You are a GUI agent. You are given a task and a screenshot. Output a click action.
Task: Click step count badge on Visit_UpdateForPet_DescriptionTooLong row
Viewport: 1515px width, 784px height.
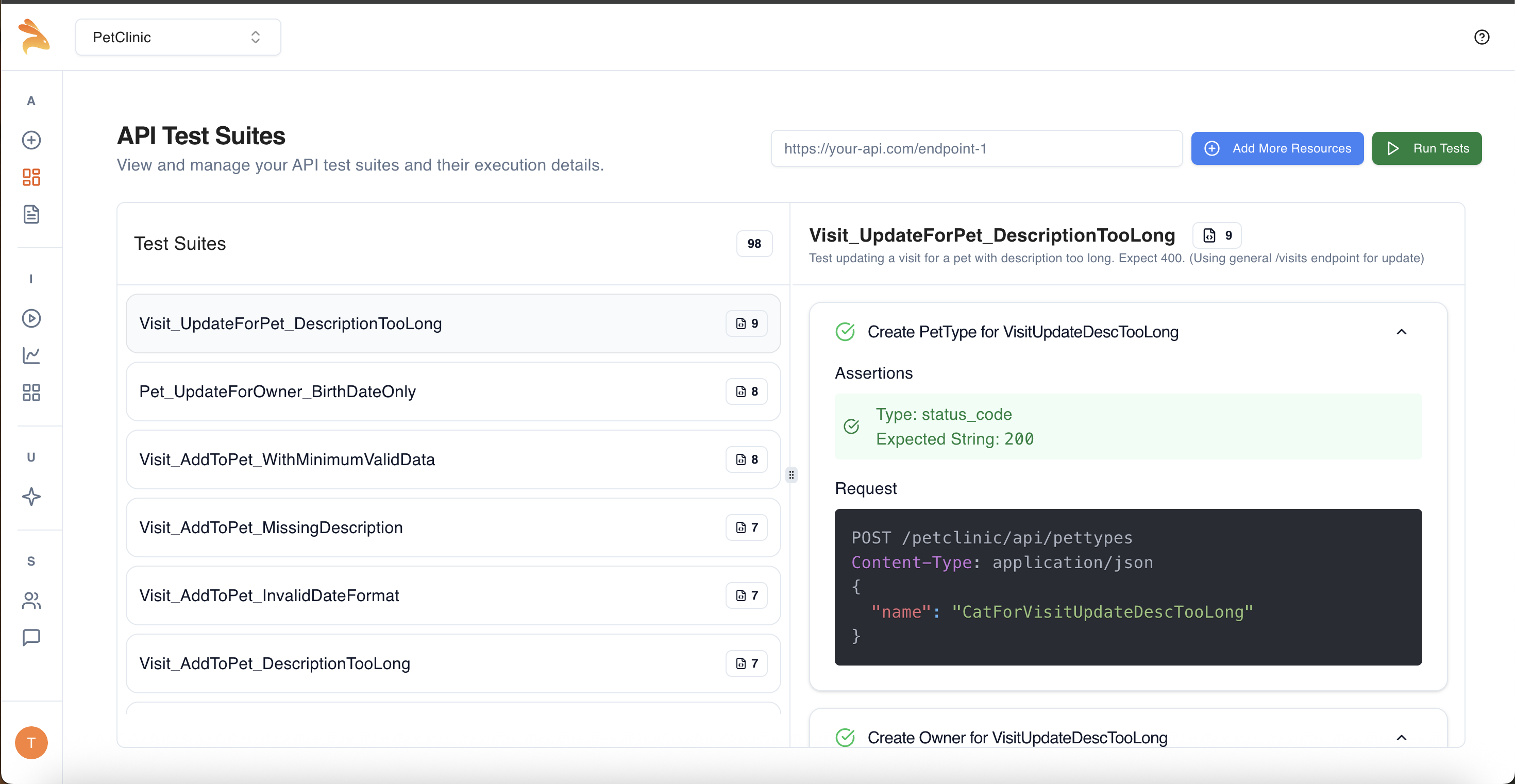[x=746, y=323]
